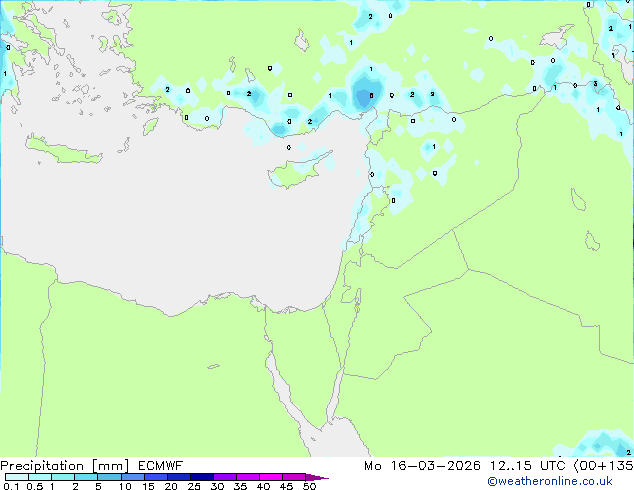Viewport: 634px width, 490px height.
Task: Select the 0.5–1 mm legend color box
Action: (x=40, y=477)
